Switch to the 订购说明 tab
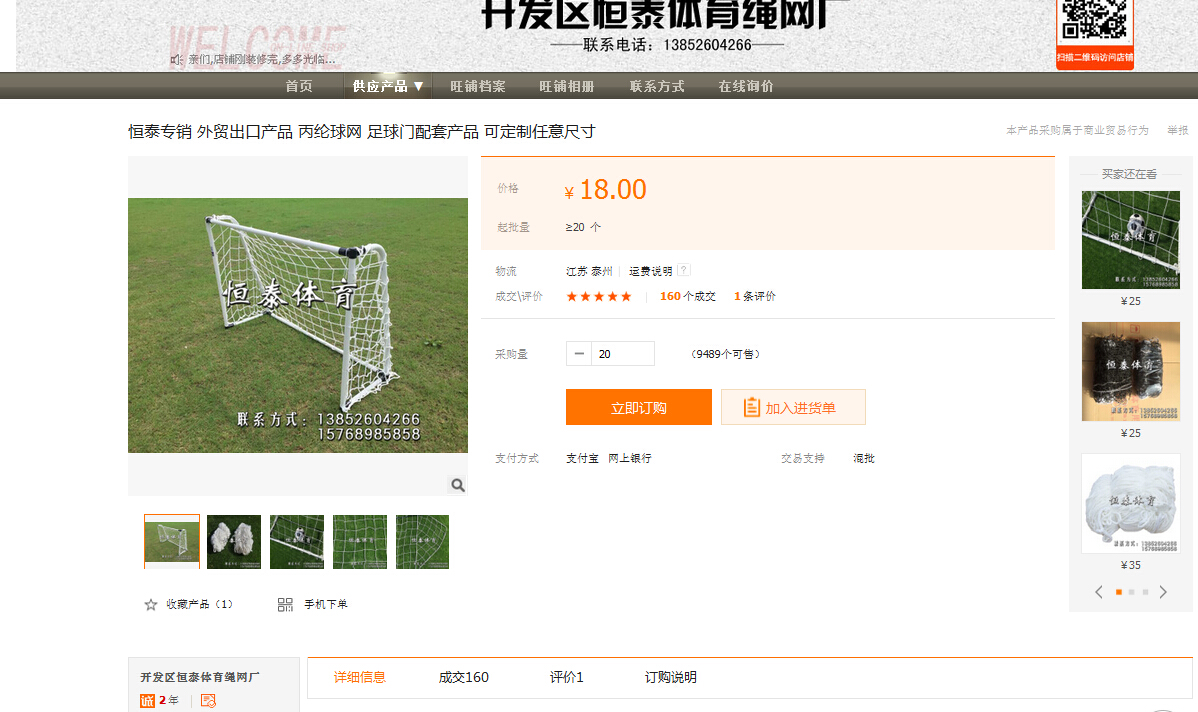 tap(670, 677)
